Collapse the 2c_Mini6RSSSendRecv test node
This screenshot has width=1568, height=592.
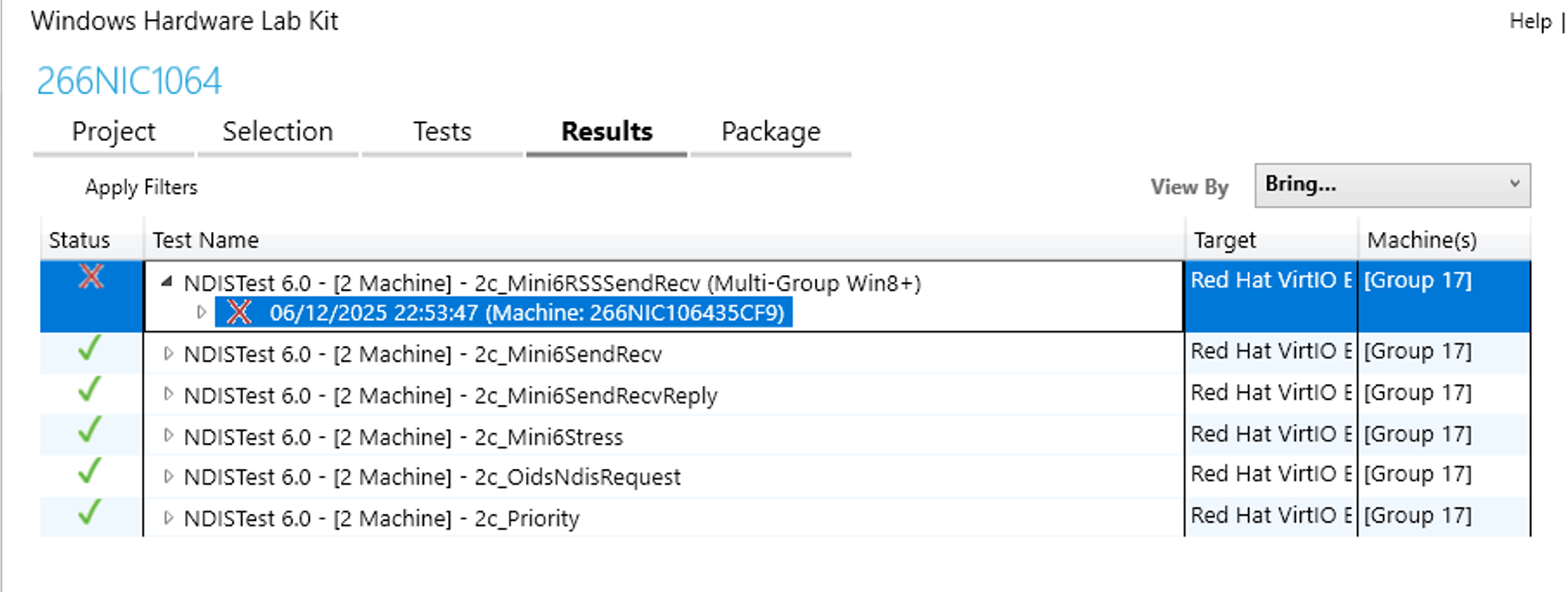(x=168, y=281)
